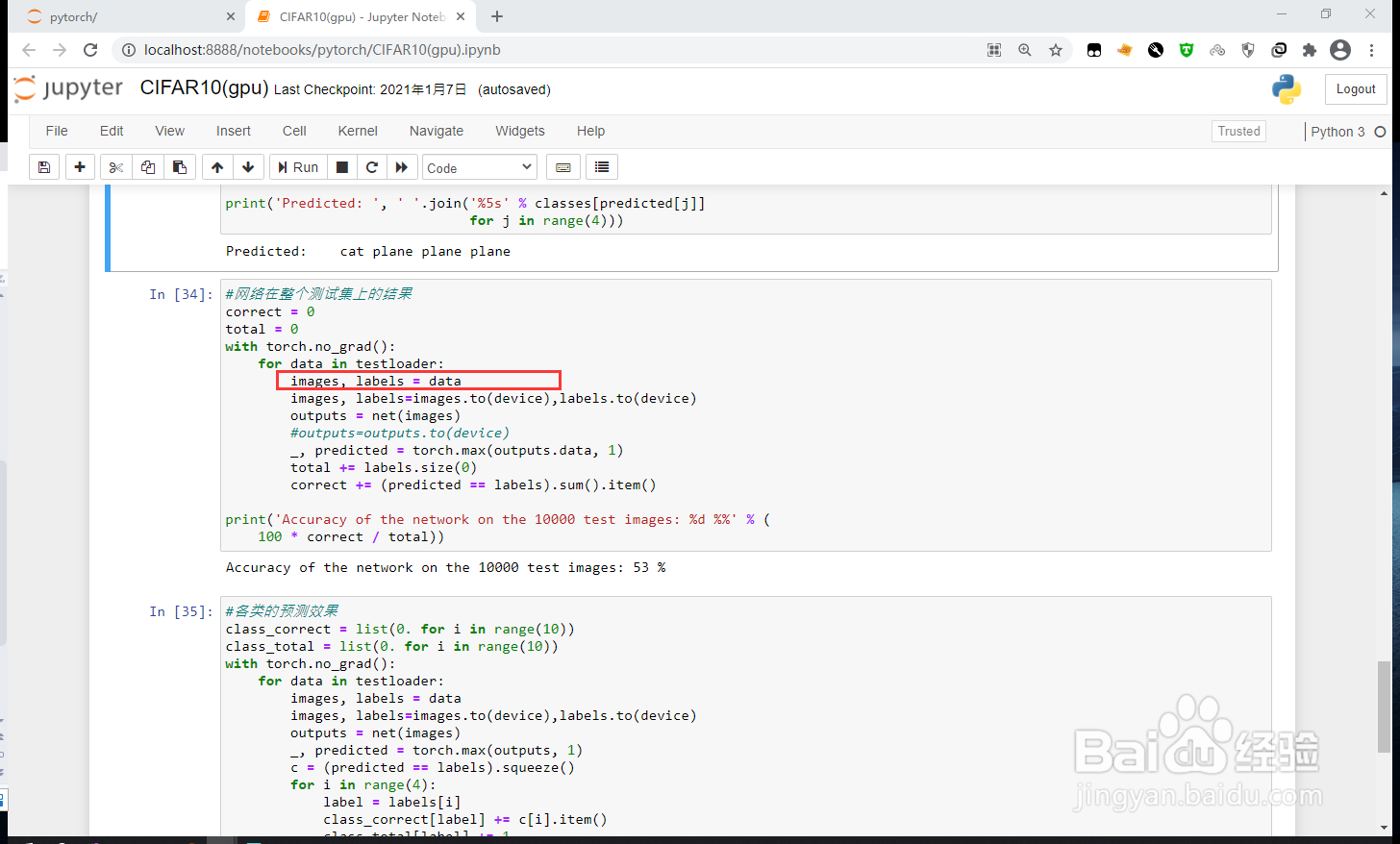Open browser extensions puzzle icon
The width and height of the screenshot is (1400, 844).
pyautogui.click(x=1310, y=50)
